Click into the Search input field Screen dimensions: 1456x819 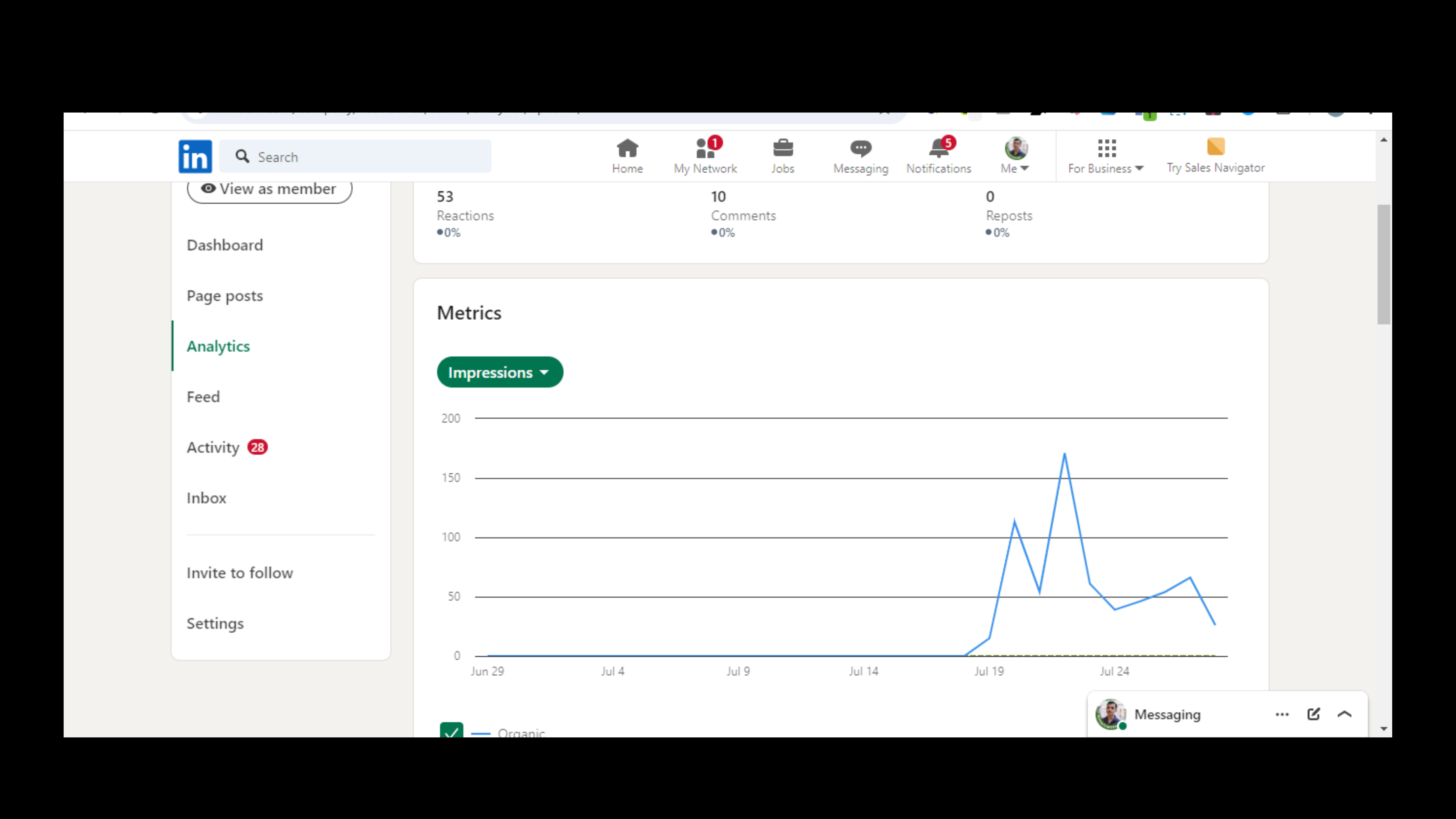pyautogui.click(x=356, y=157)
